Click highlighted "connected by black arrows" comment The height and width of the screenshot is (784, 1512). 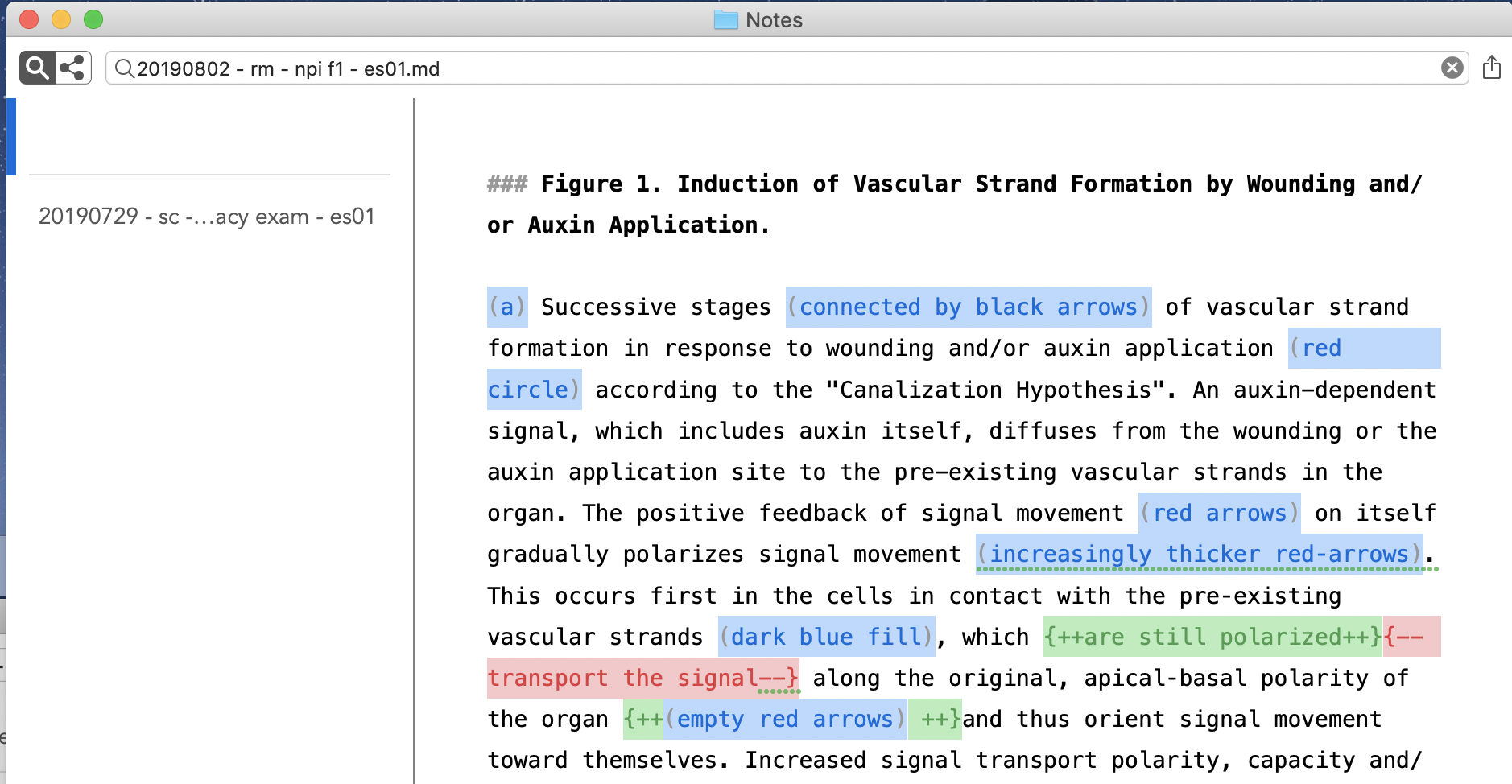pos(968,307)
